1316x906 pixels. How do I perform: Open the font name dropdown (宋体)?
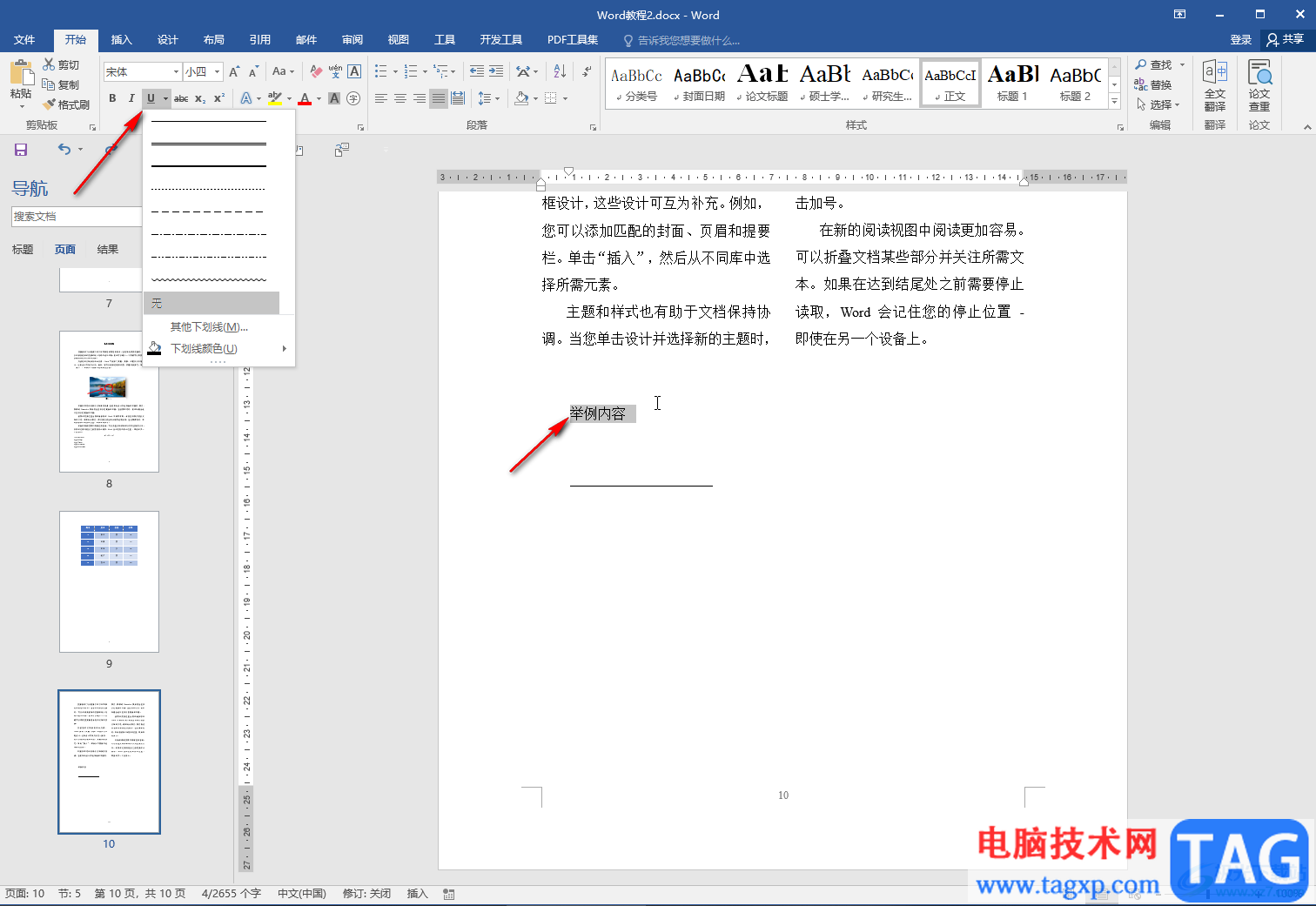[x=176, y=71]
